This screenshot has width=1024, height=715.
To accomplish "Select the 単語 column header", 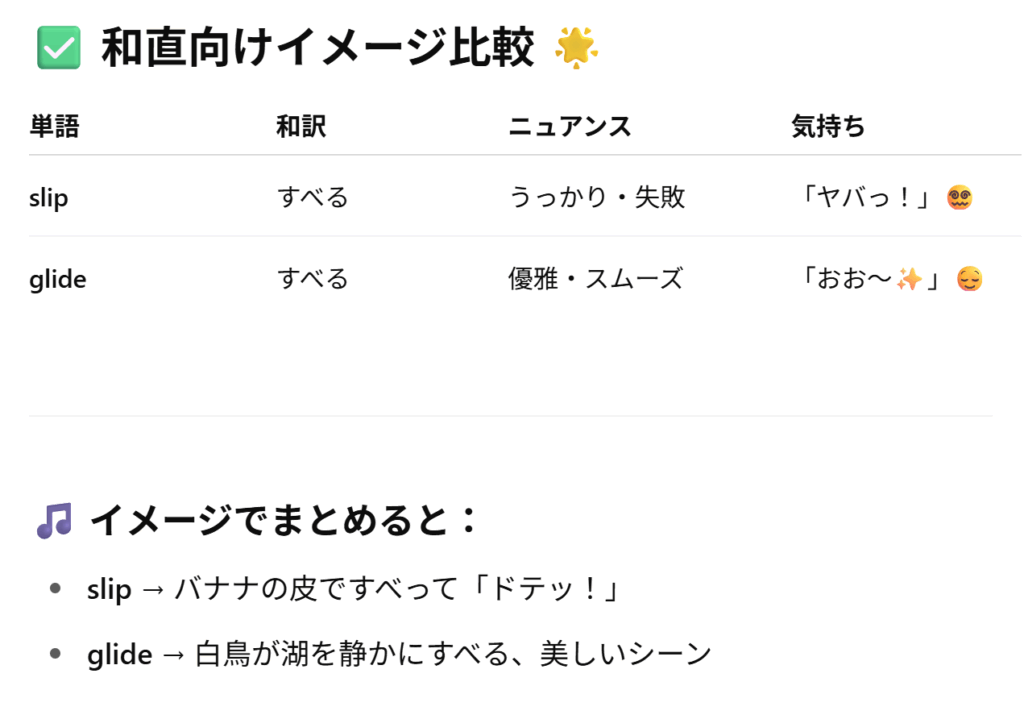I will (54, 126).
